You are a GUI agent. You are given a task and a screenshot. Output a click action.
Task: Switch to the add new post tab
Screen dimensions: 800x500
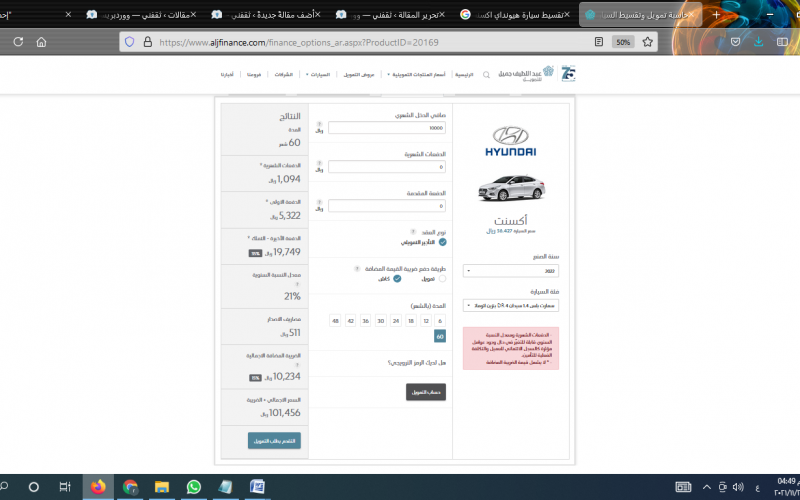tap(265, 15)
